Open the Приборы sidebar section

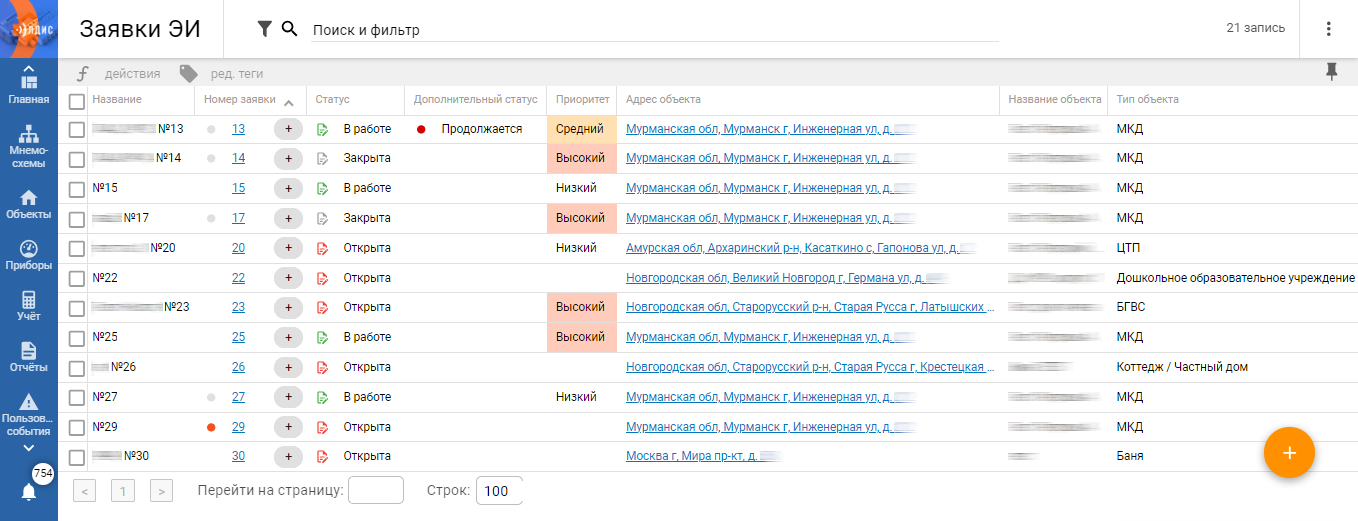[29, 256]
